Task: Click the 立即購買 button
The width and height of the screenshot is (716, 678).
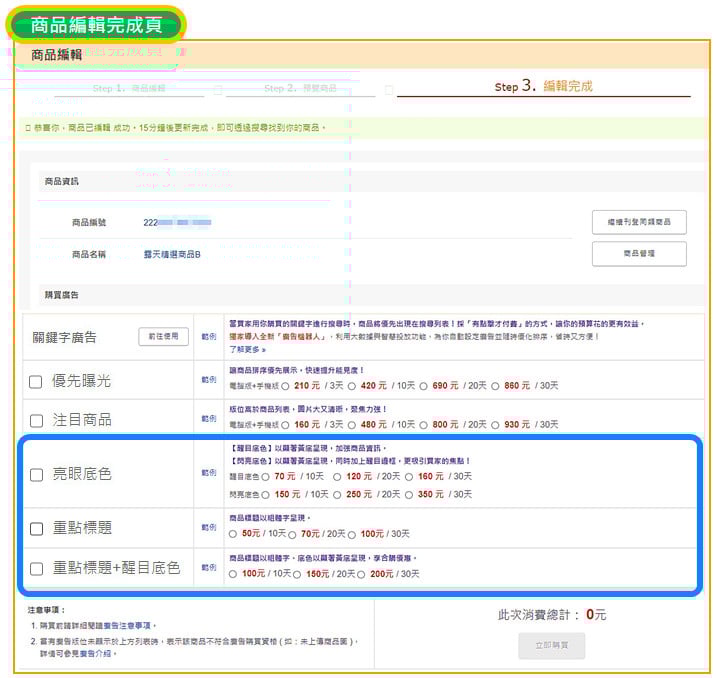Action: [x=551, y=646]
